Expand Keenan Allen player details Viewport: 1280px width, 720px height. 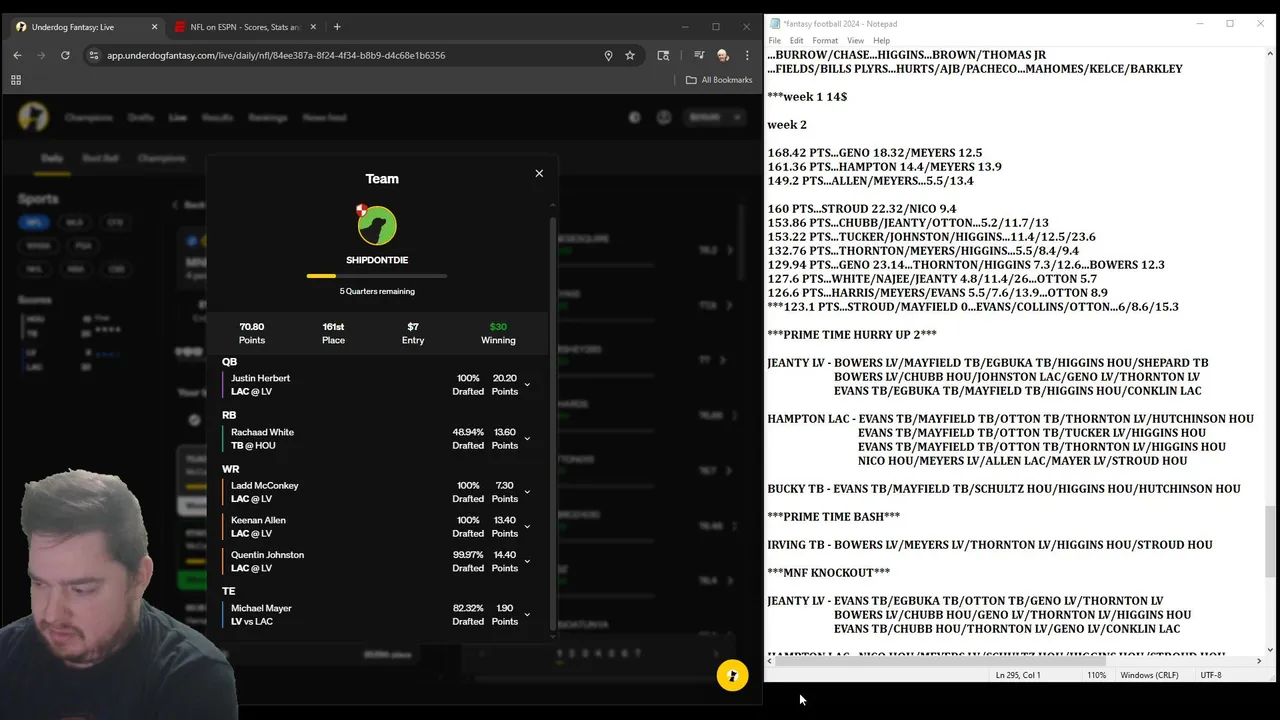click(x=527, y=527)
